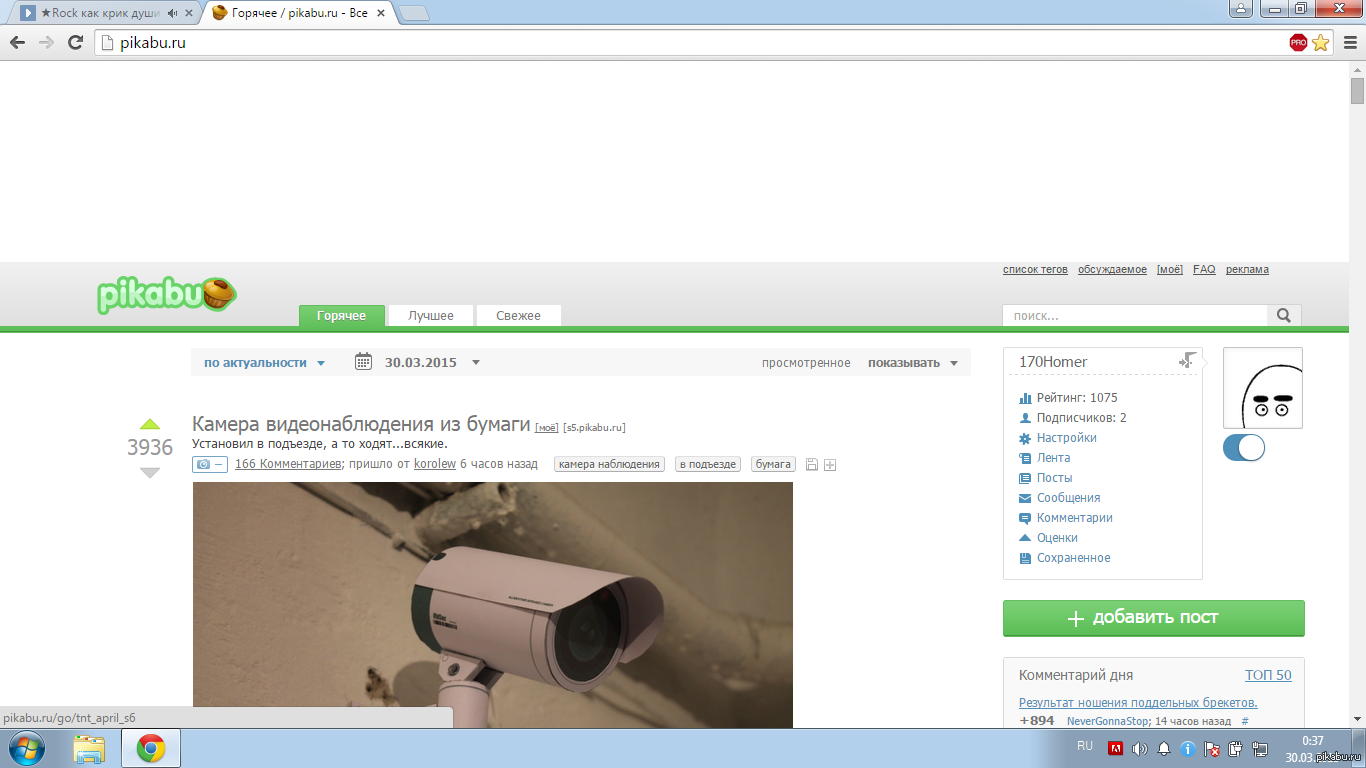Open Action Center flag tray icon

click(x=1212, y=748)
